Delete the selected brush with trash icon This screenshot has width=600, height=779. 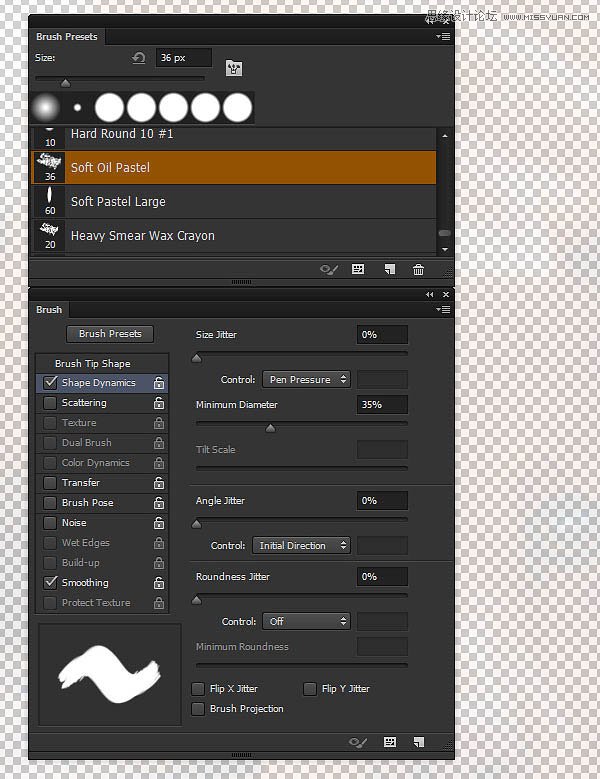point(418,269)
